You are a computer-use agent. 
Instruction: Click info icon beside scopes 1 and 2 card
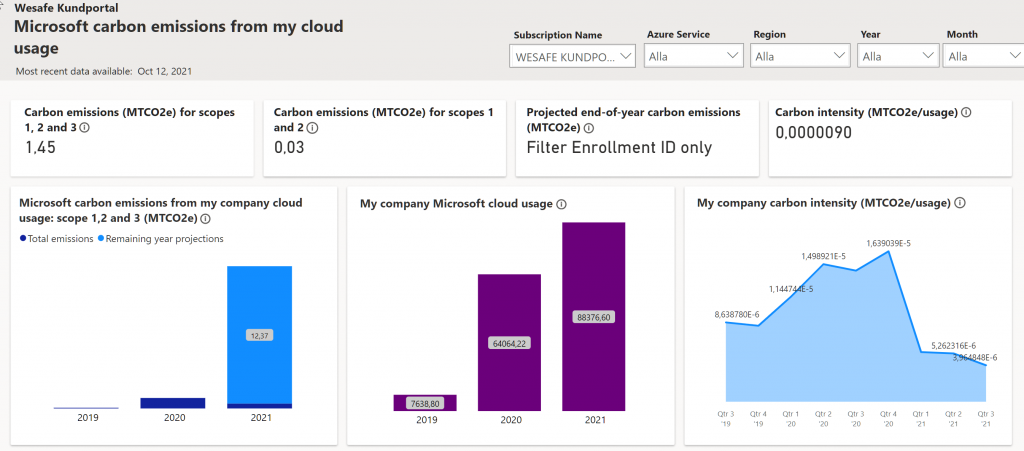(313, 128)
